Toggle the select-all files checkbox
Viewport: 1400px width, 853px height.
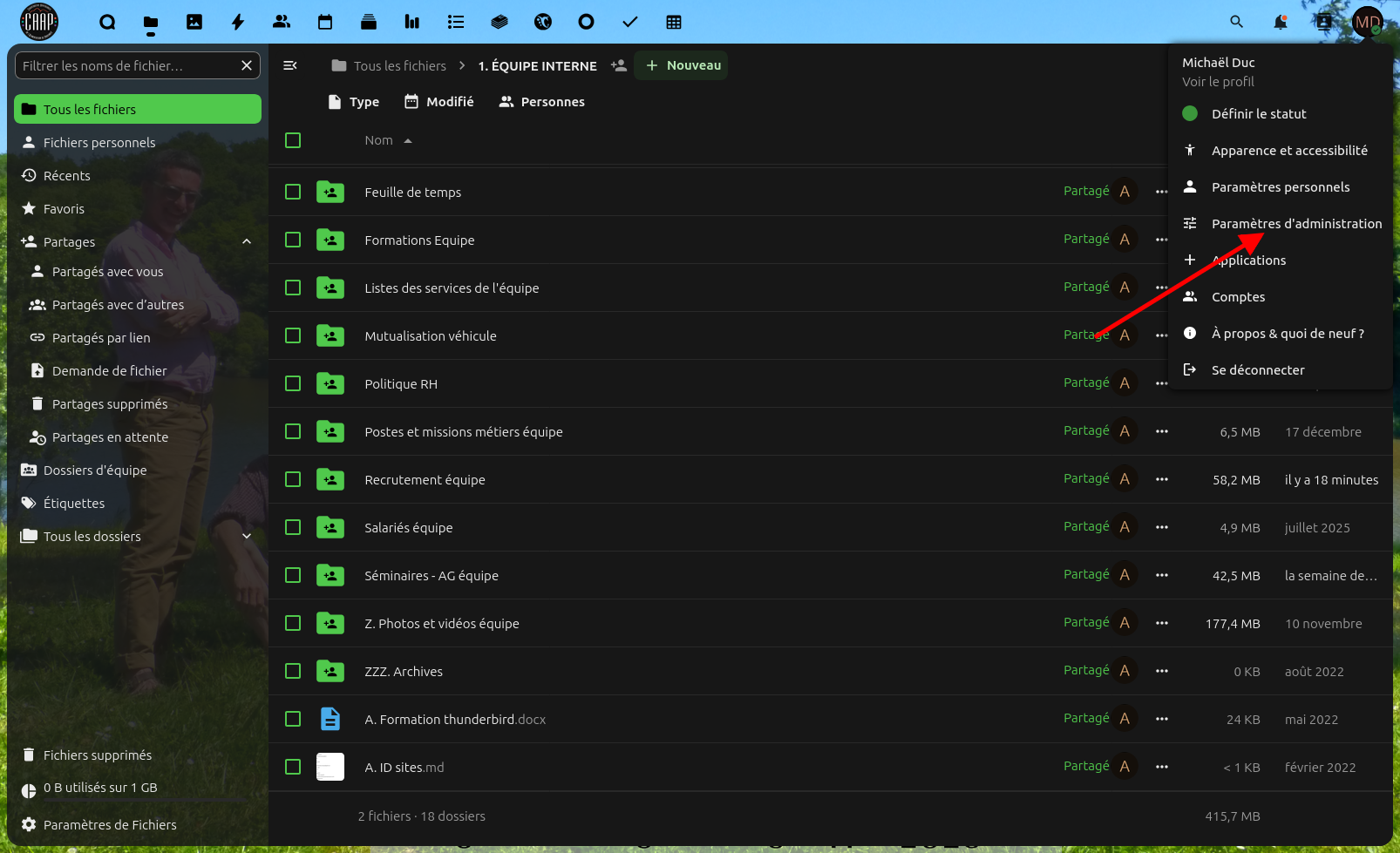pos(293,140)
